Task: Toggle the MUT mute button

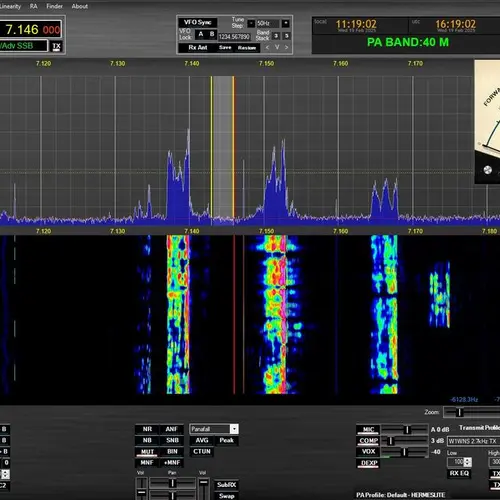Action: pos(147,452)
